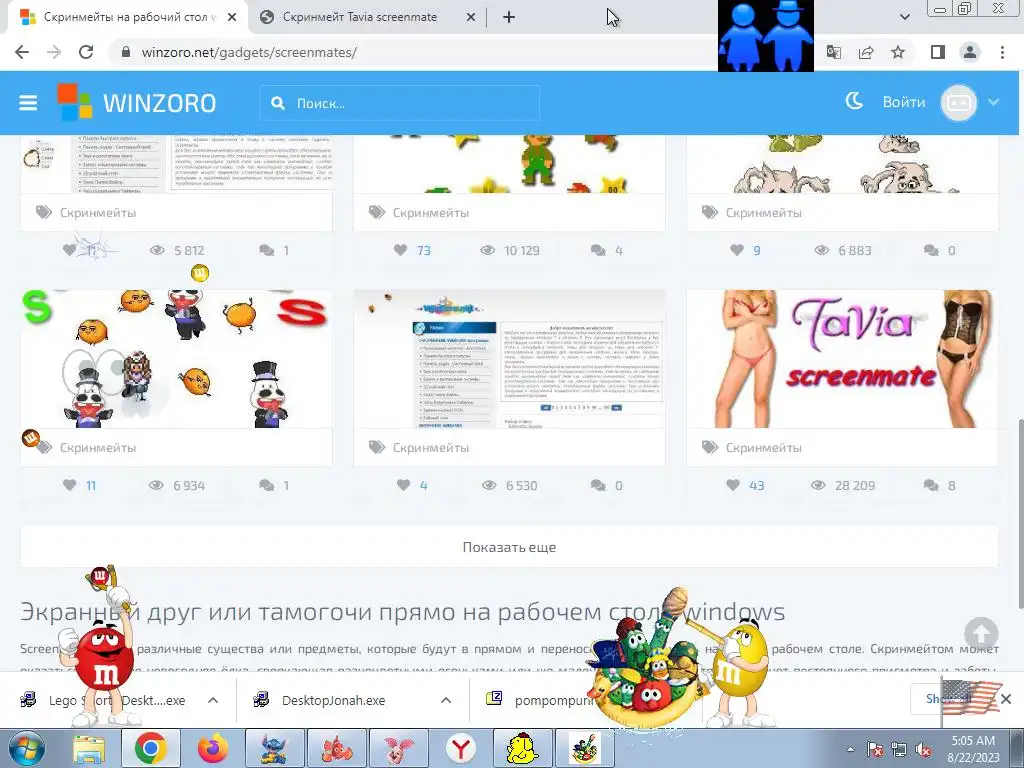The height and width of the screenshot is (768, 1024).
Task: Like the post with 4 likes
Action: (404, 485)
